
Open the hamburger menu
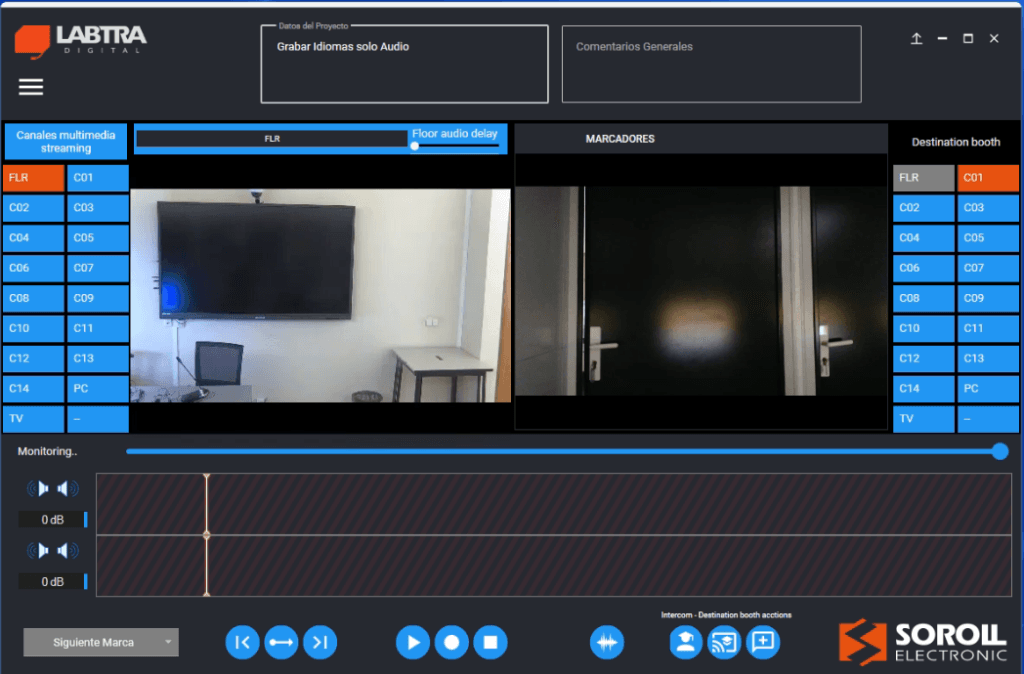tap(31, 87)
